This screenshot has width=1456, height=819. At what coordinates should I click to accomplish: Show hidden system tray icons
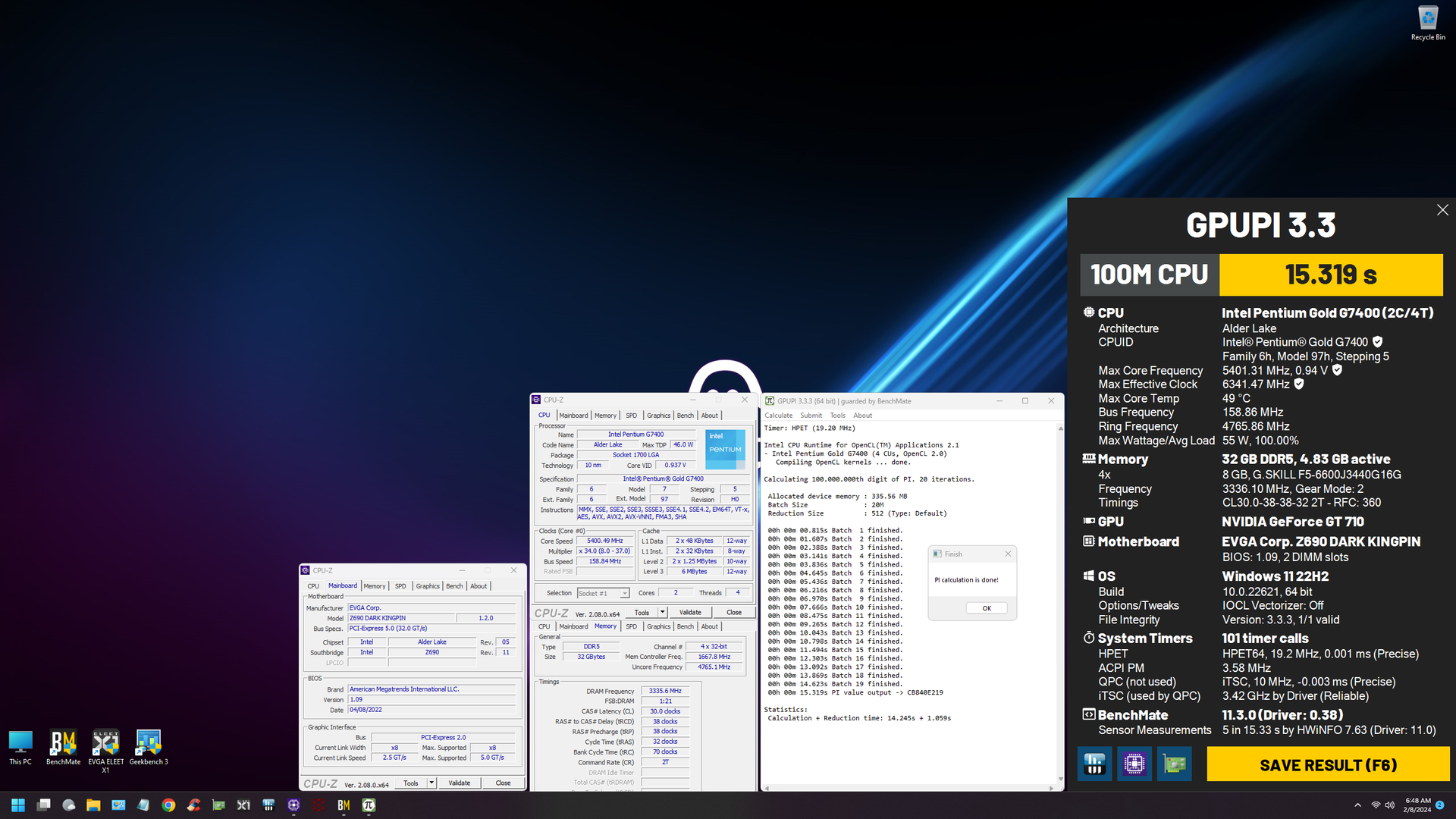pyautogui.click(x=1357, y=805)
